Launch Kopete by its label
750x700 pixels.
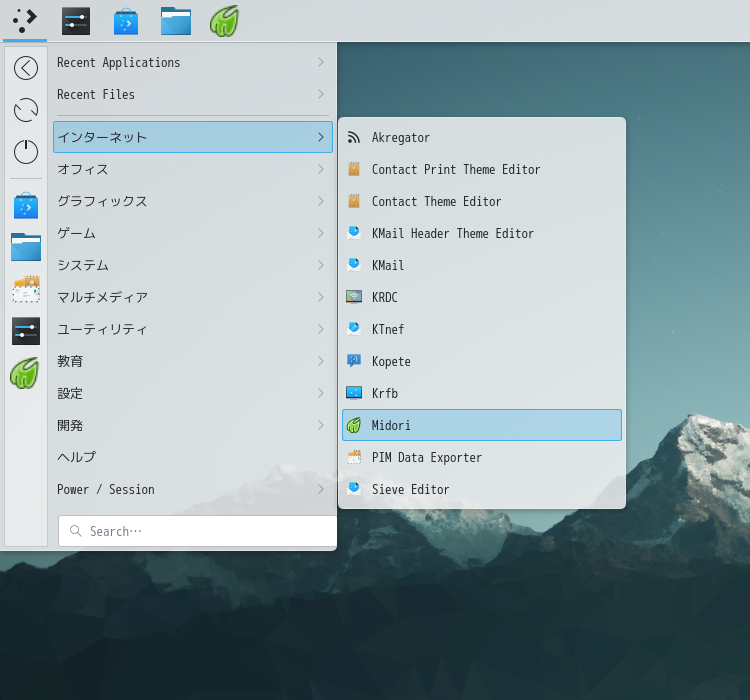391,362
